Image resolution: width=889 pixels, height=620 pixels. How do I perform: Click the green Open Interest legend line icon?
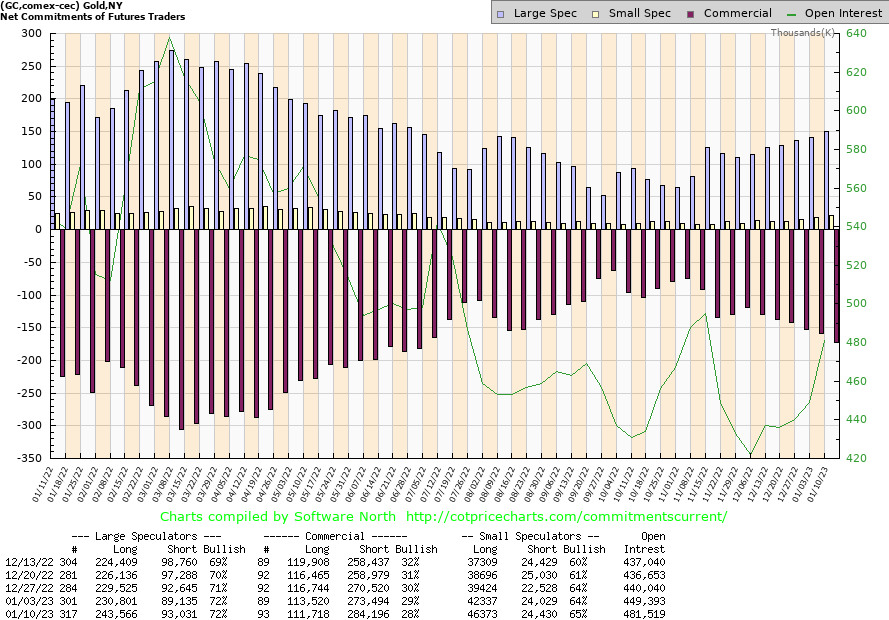[x=790, y=14]
